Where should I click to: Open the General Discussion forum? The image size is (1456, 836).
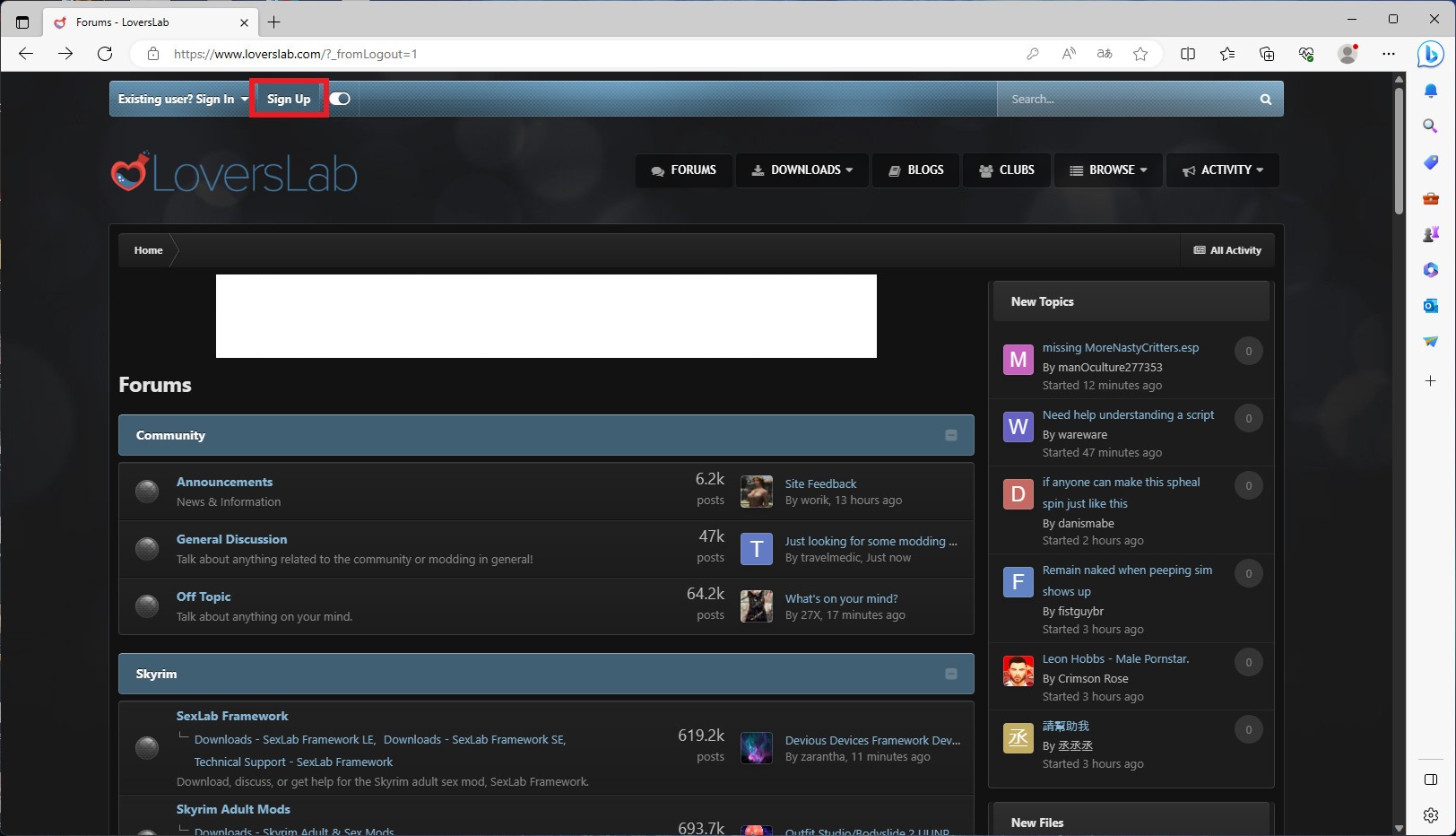(231, 539)
